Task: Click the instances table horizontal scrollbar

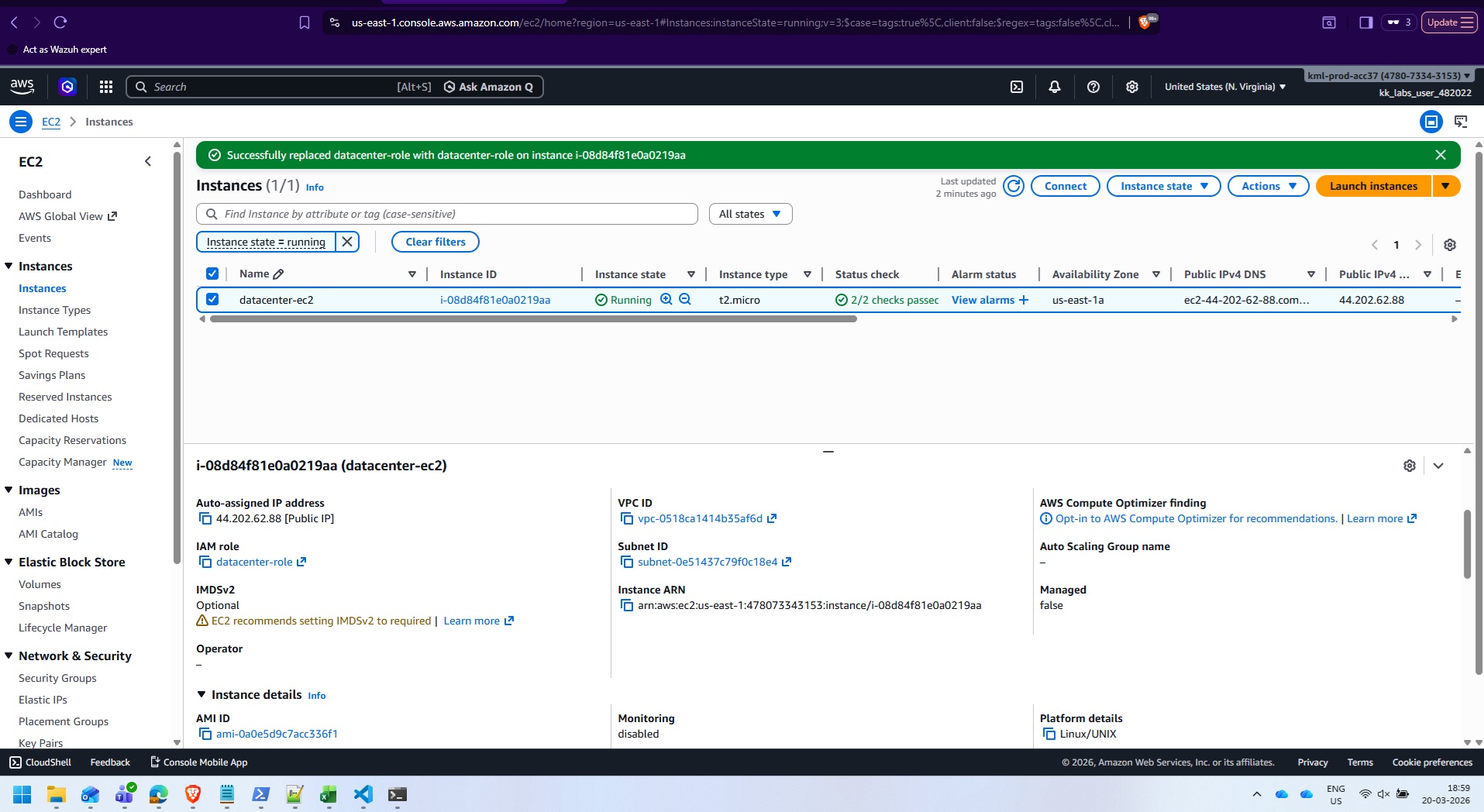Action: click(533, 318)
